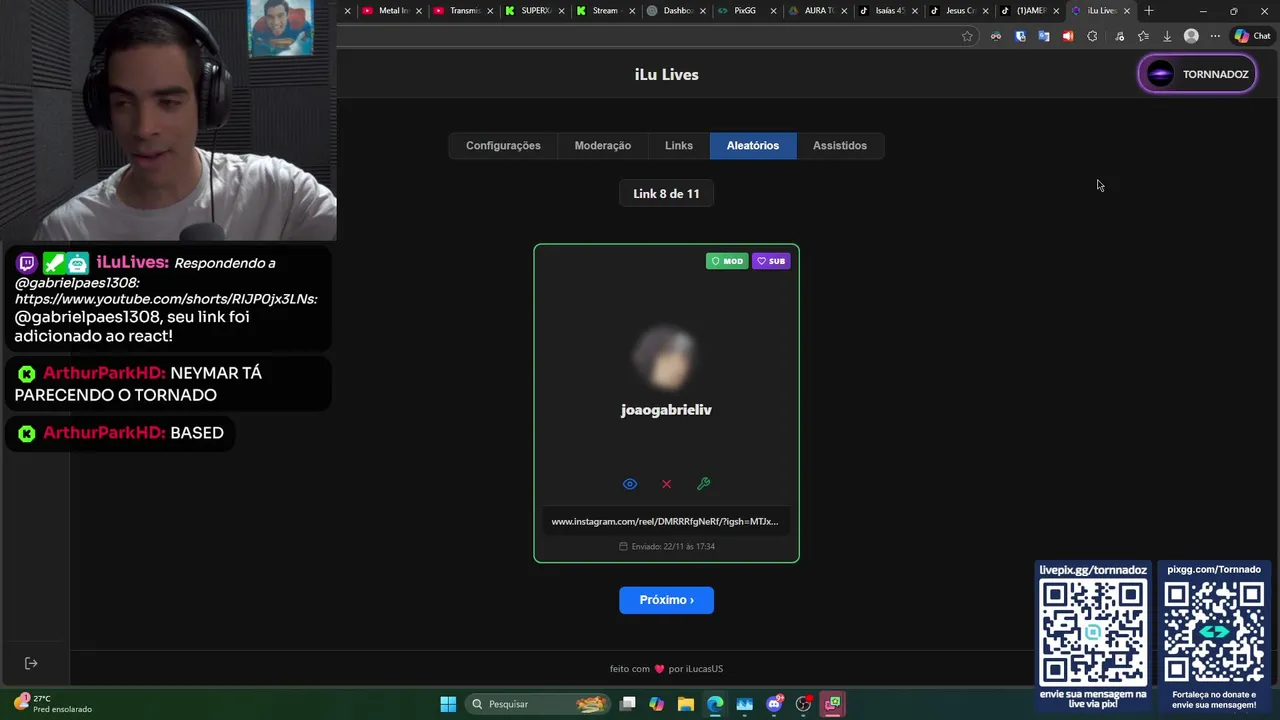
Task: Click joaogabrieliv's blurred avatar
Action: [666, 358]
